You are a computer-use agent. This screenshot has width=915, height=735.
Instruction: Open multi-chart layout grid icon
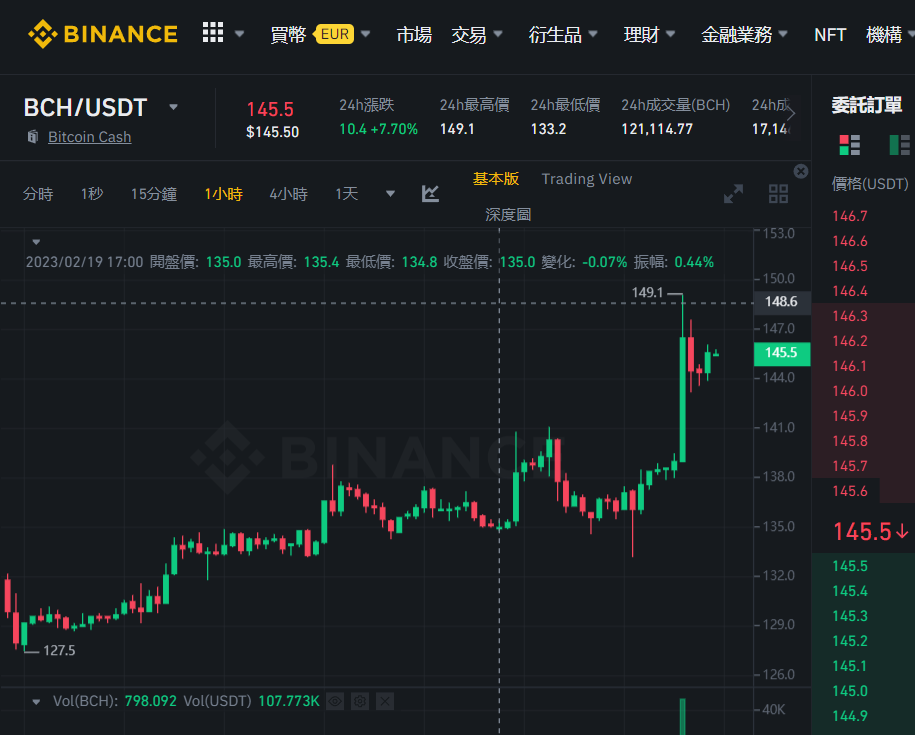click(778, 194)
